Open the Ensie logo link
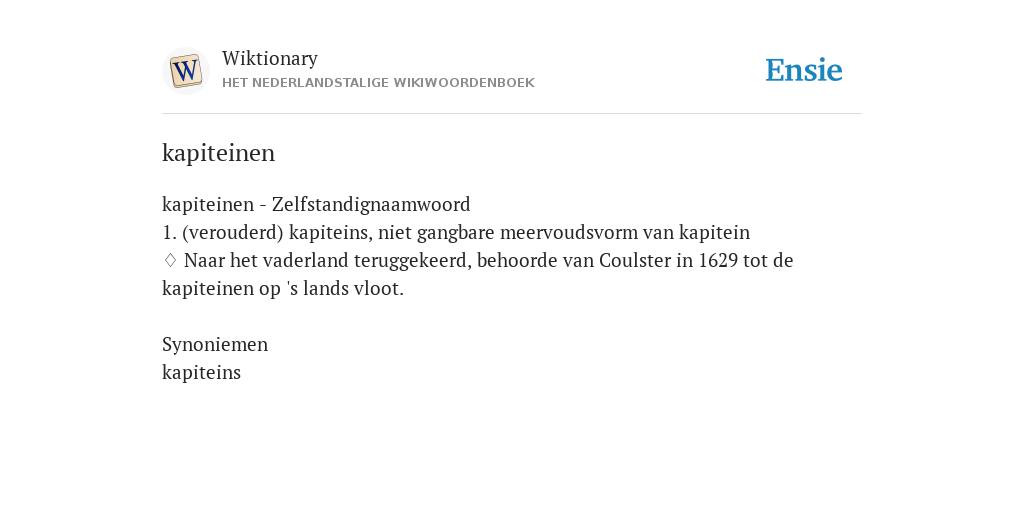 pyautogui.click(x=804, y=71)
